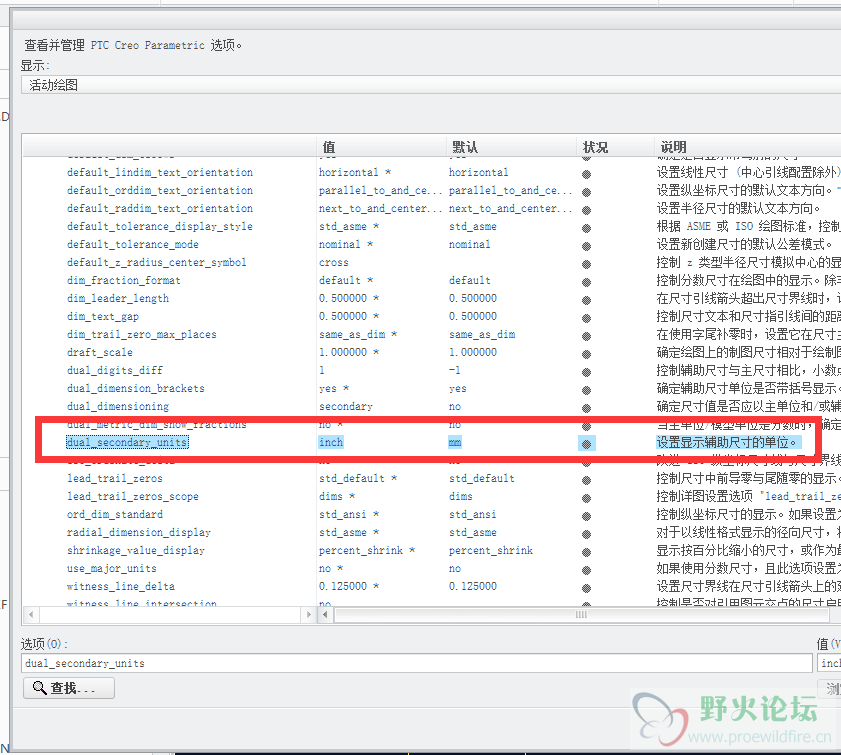Select dual_digits_diff option
Screen dimensions: 841x755
coord(115,370)
